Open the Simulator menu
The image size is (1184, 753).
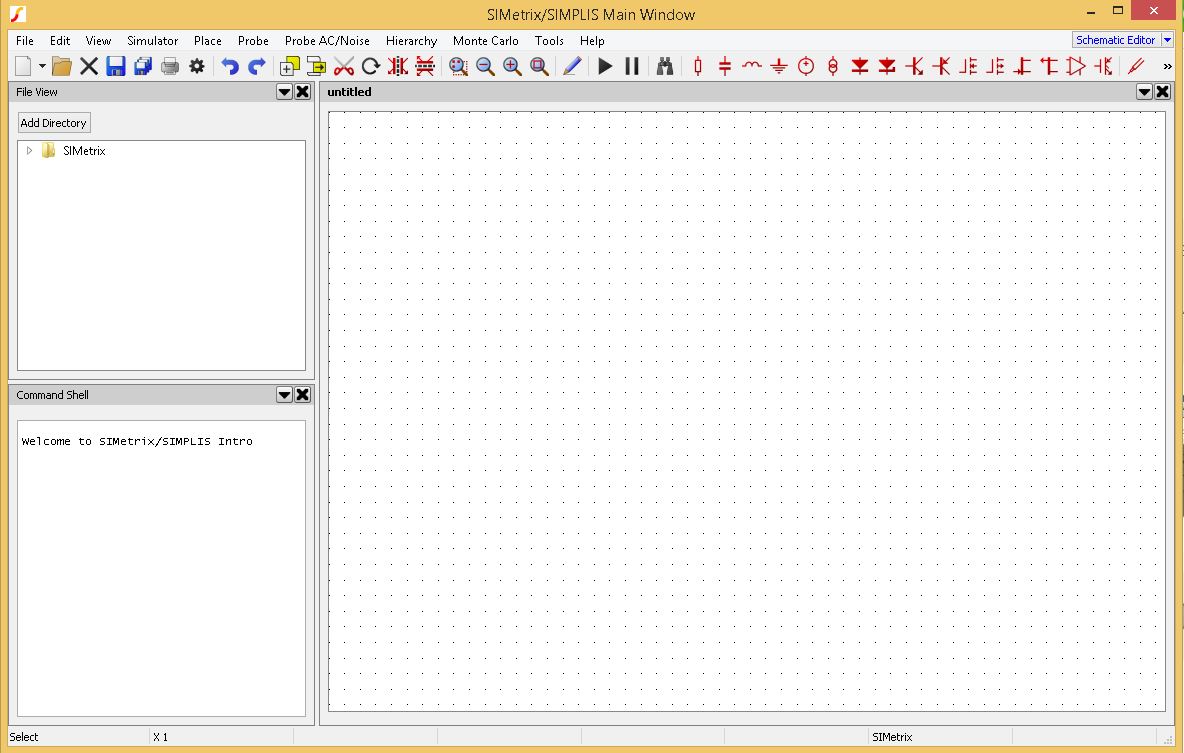click(x=153, y=41)
